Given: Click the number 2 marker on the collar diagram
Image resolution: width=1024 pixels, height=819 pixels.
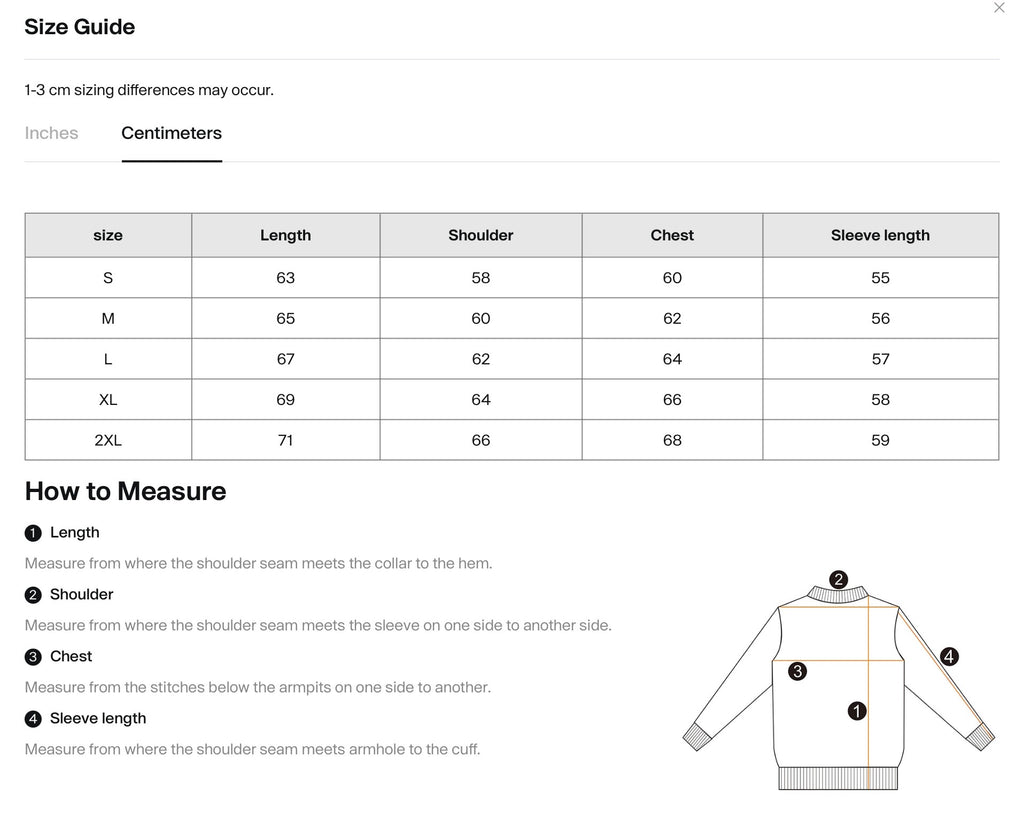Looking at the screenshot, I should click(x=838, y=578).
